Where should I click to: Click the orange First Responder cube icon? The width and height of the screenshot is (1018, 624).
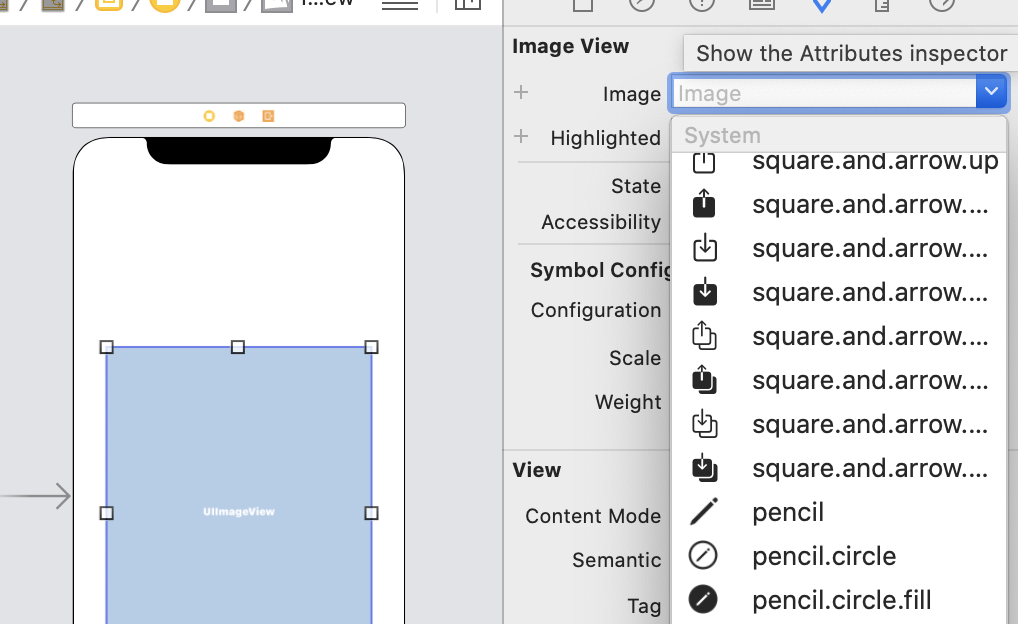[x=239, y=116]
